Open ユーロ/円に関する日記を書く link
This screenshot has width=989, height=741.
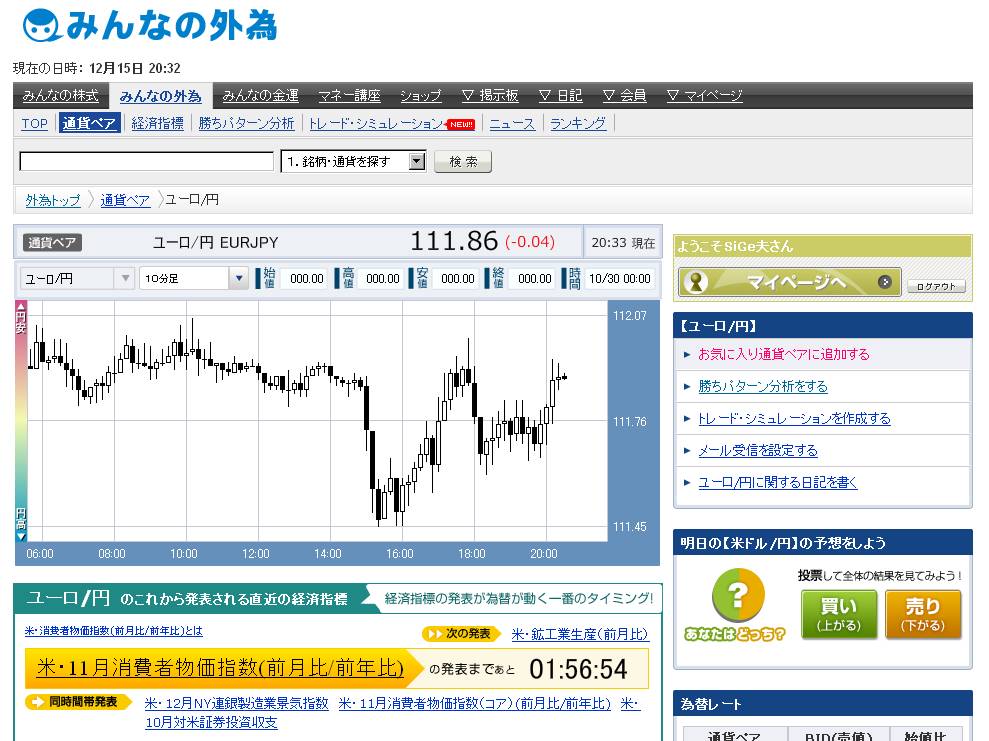click(x=778, y=482)
